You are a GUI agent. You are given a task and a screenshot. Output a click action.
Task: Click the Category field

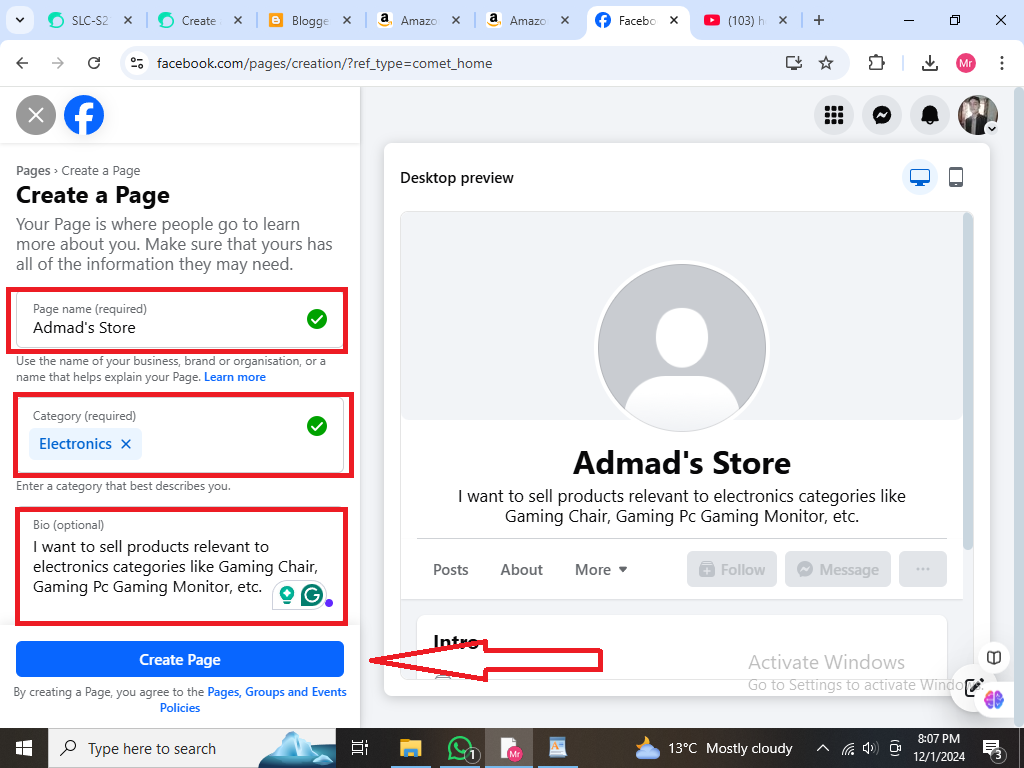180,435
